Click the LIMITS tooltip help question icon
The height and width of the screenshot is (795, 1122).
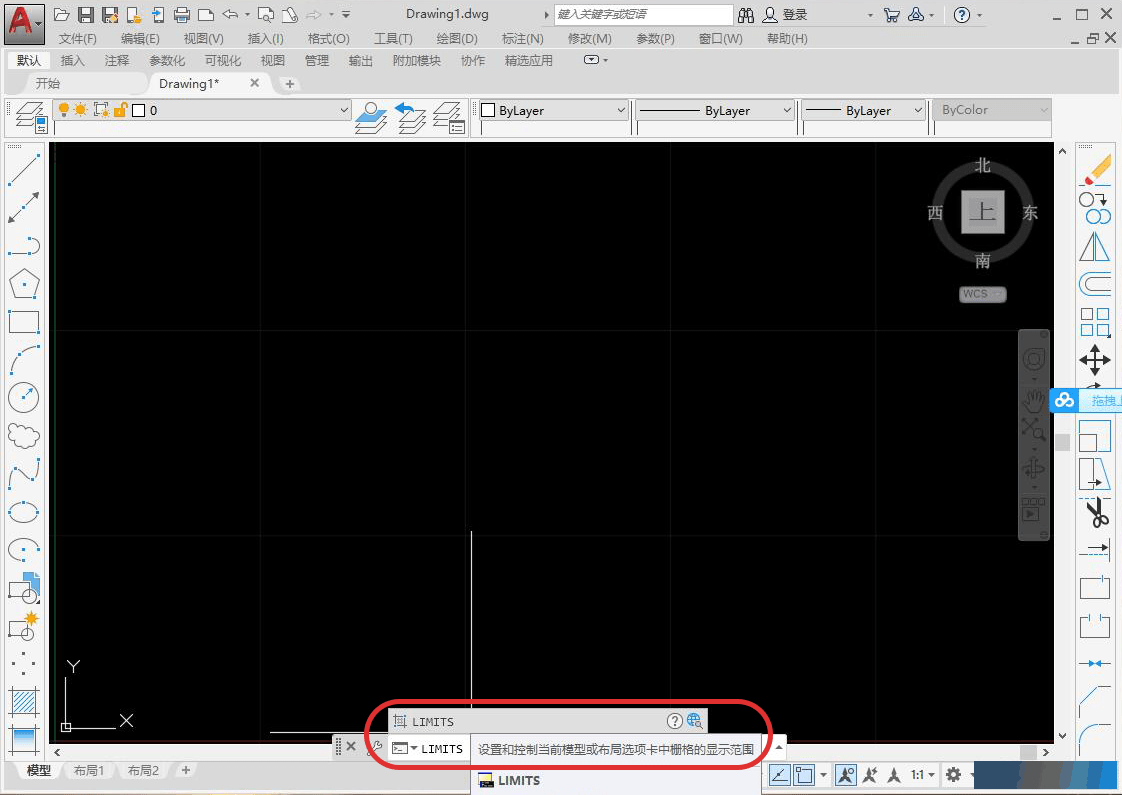click(x=674, y=721)
